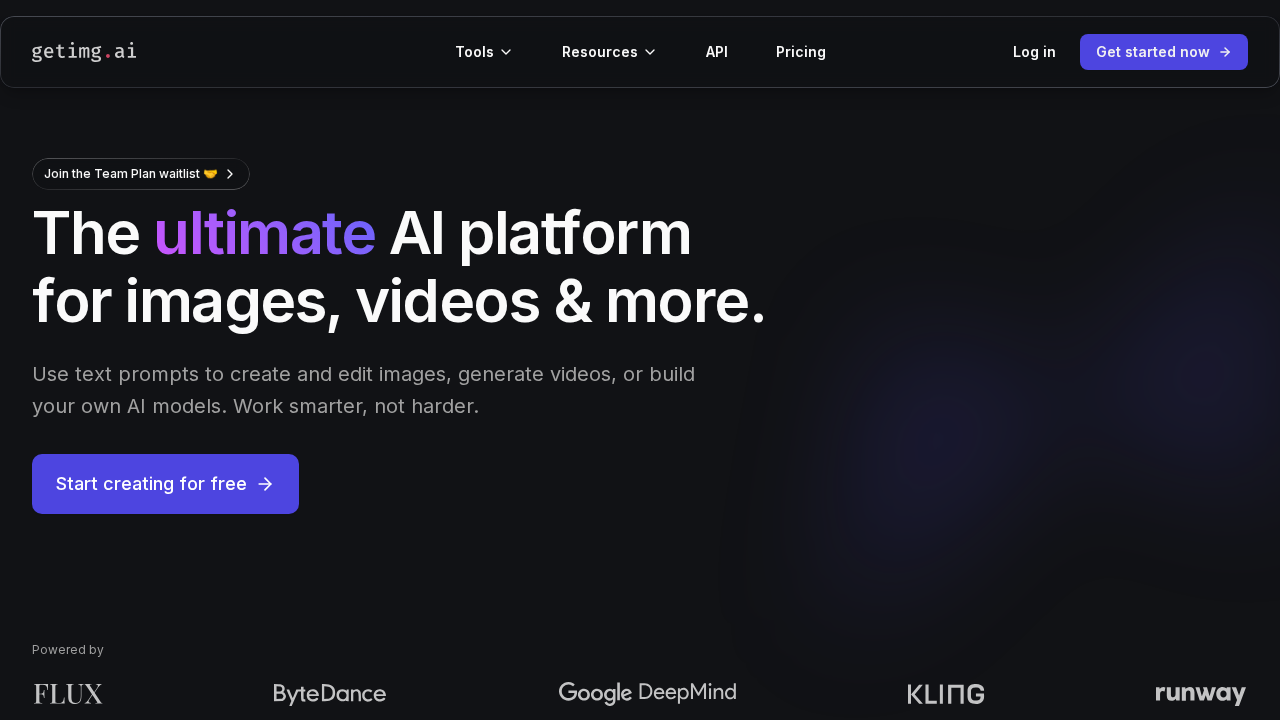This screenshot has height=720, width=1280.
Task: Click the FLUX partner logo
Action: (67, 693)
